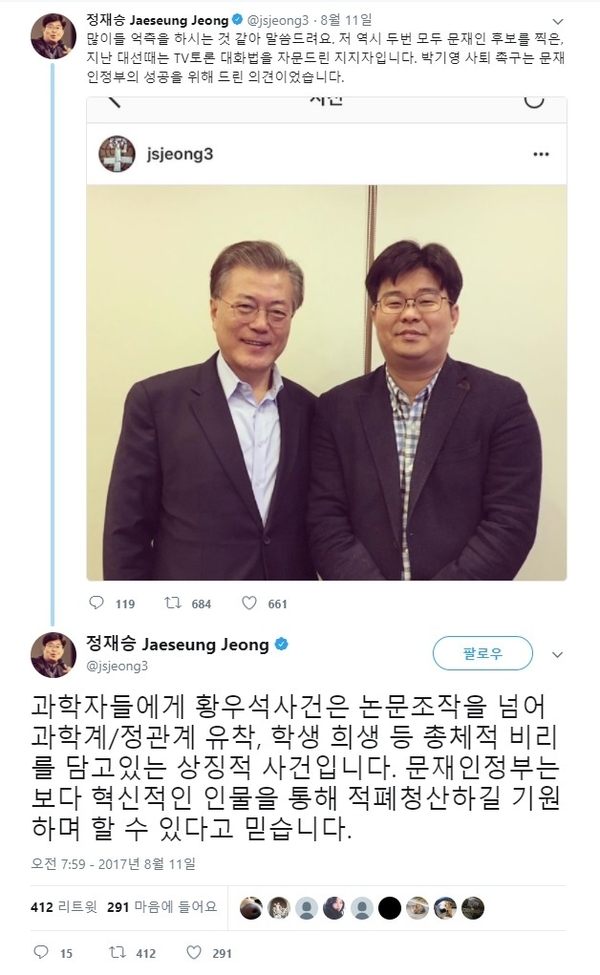
Task: Open the @jsjeong3 handle link in top tweet
Action: click(279, 21)
